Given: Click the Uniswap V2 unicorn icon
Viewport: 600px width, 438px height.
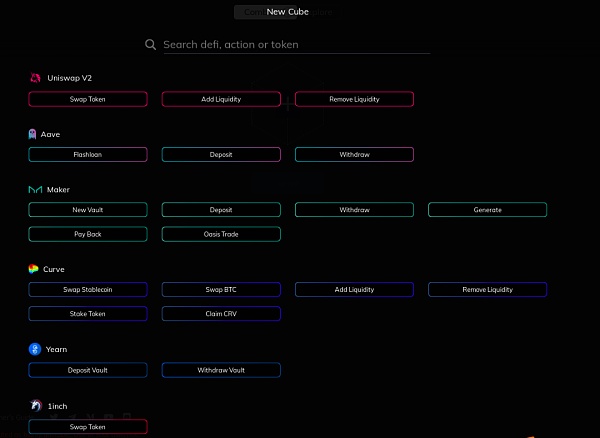Looking at the screenshot, I should [x=35, y=78].
